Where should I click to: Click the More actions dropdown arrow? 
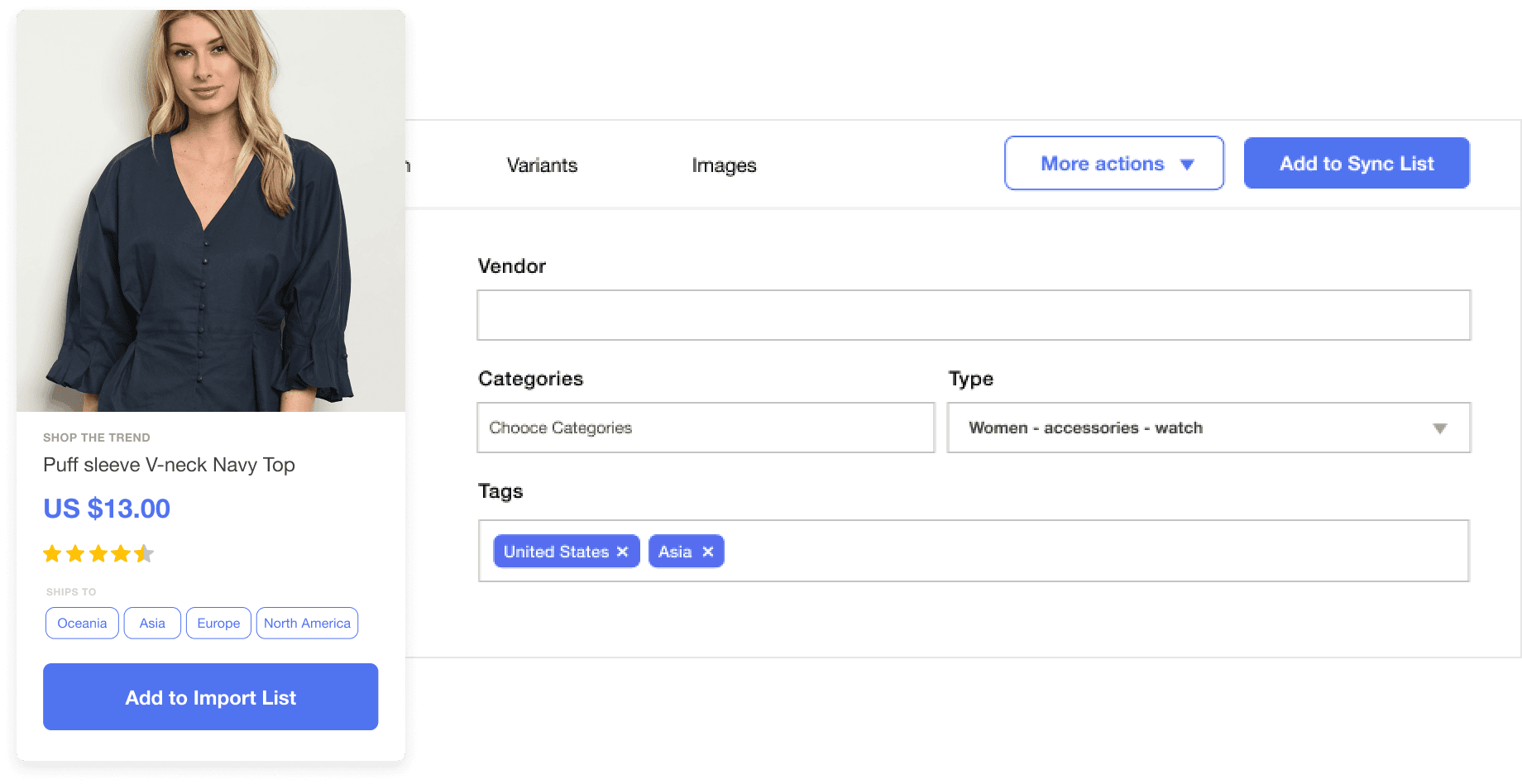pos(1187,165)
